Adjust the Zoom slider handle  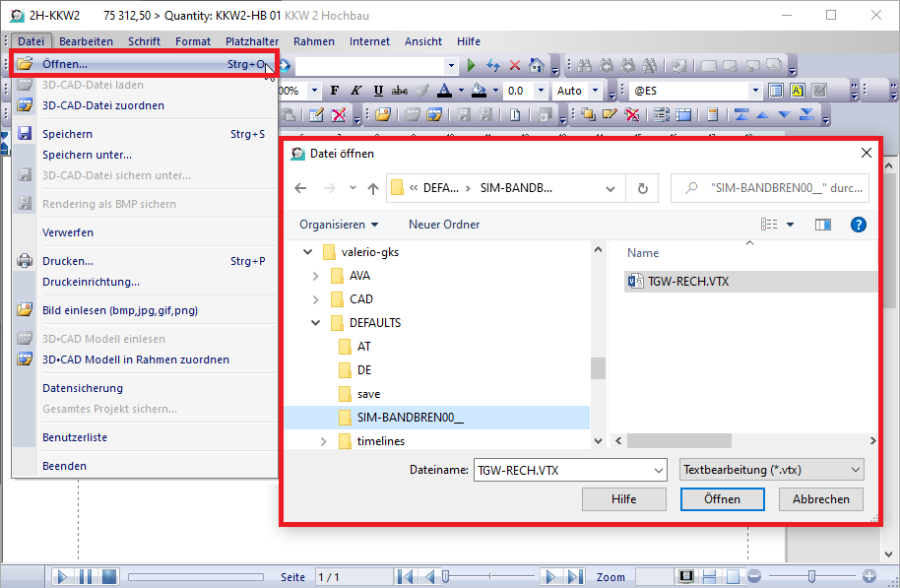[810, 577]
